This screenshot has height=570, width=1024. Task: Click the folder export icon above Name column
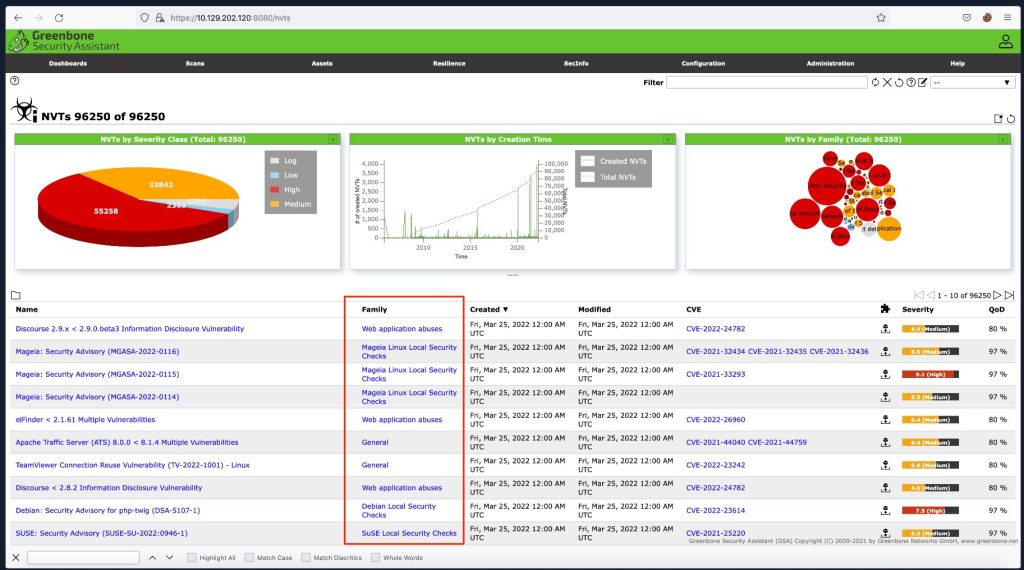[16, 295]
